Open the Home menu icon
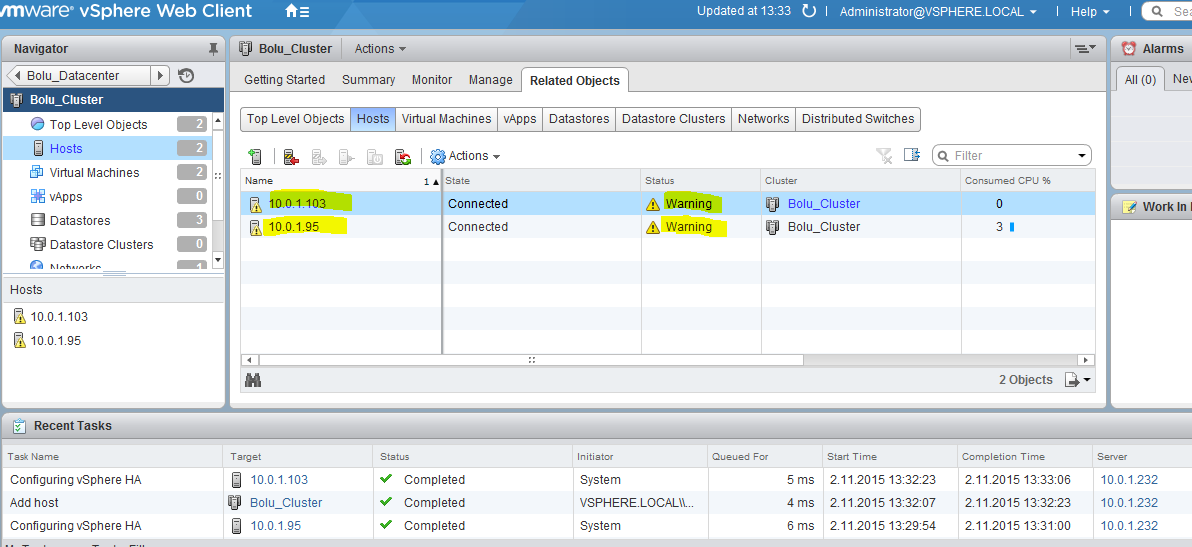The width and height of the screenshot is (1192, 547). coord(296,11)
